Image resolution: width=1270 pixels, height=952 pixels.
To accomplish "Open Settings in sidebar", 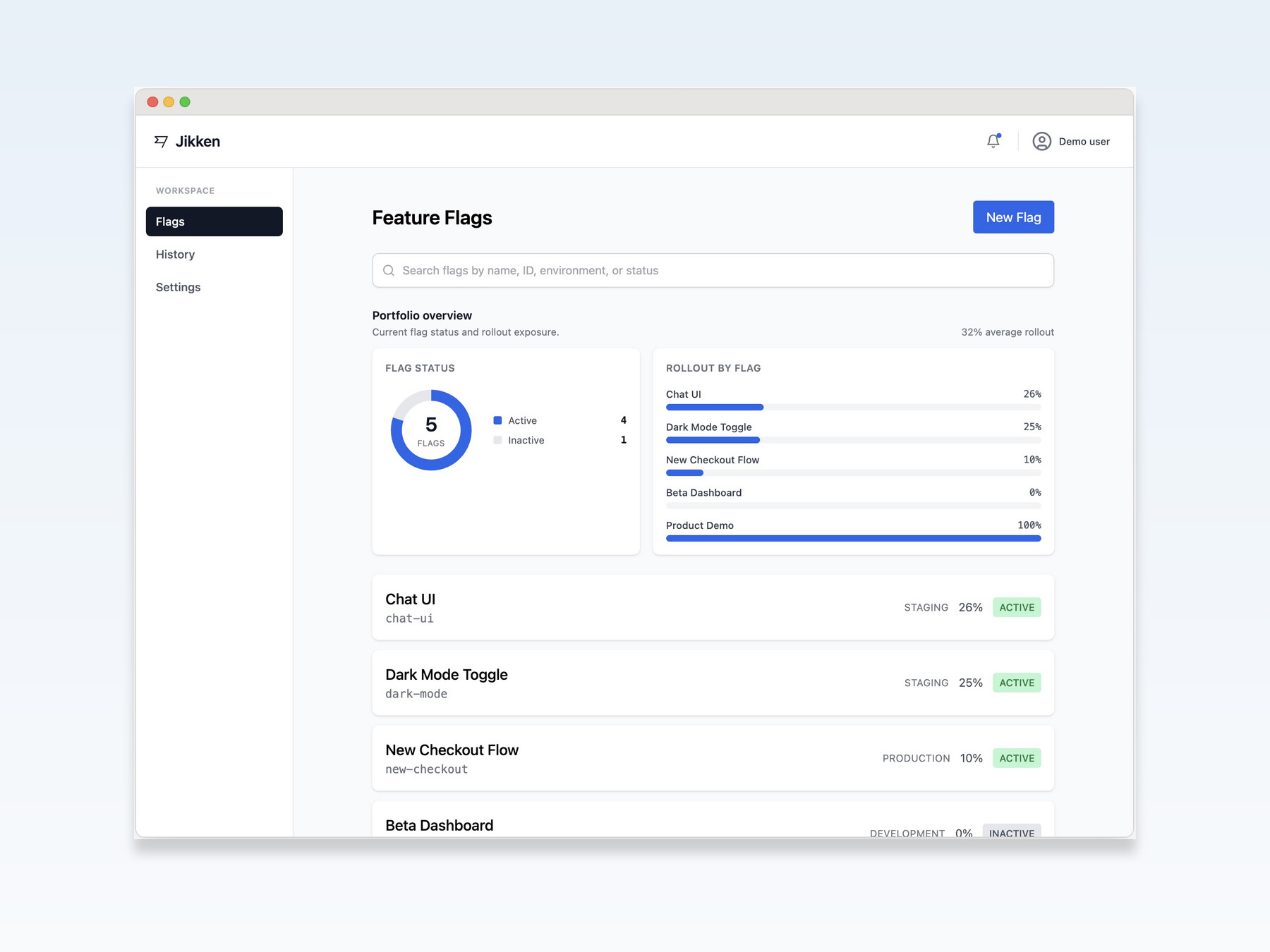I will [214, 287].
